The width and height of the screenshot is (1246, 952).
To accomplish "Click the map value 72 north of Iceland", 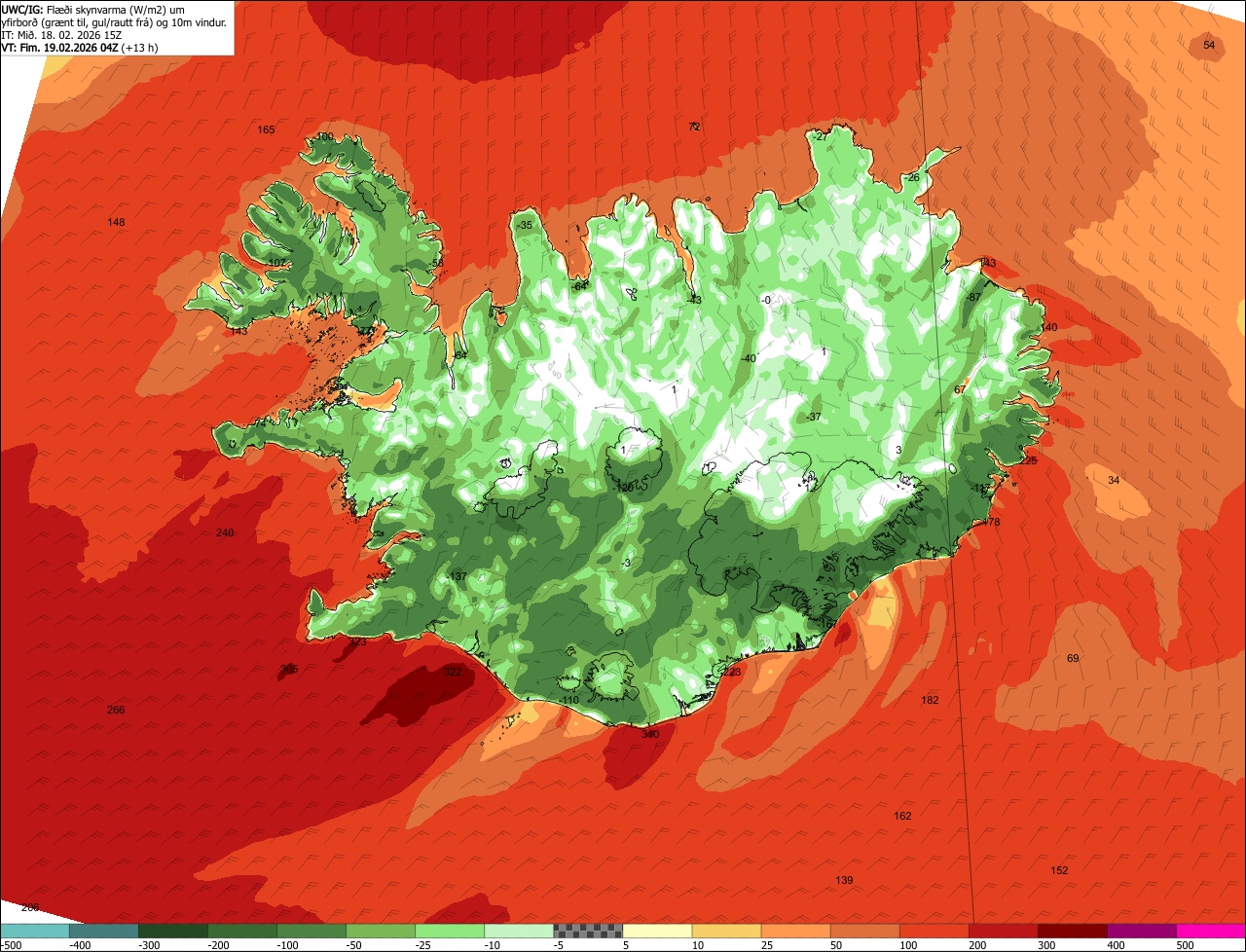I will coord(694,127).
